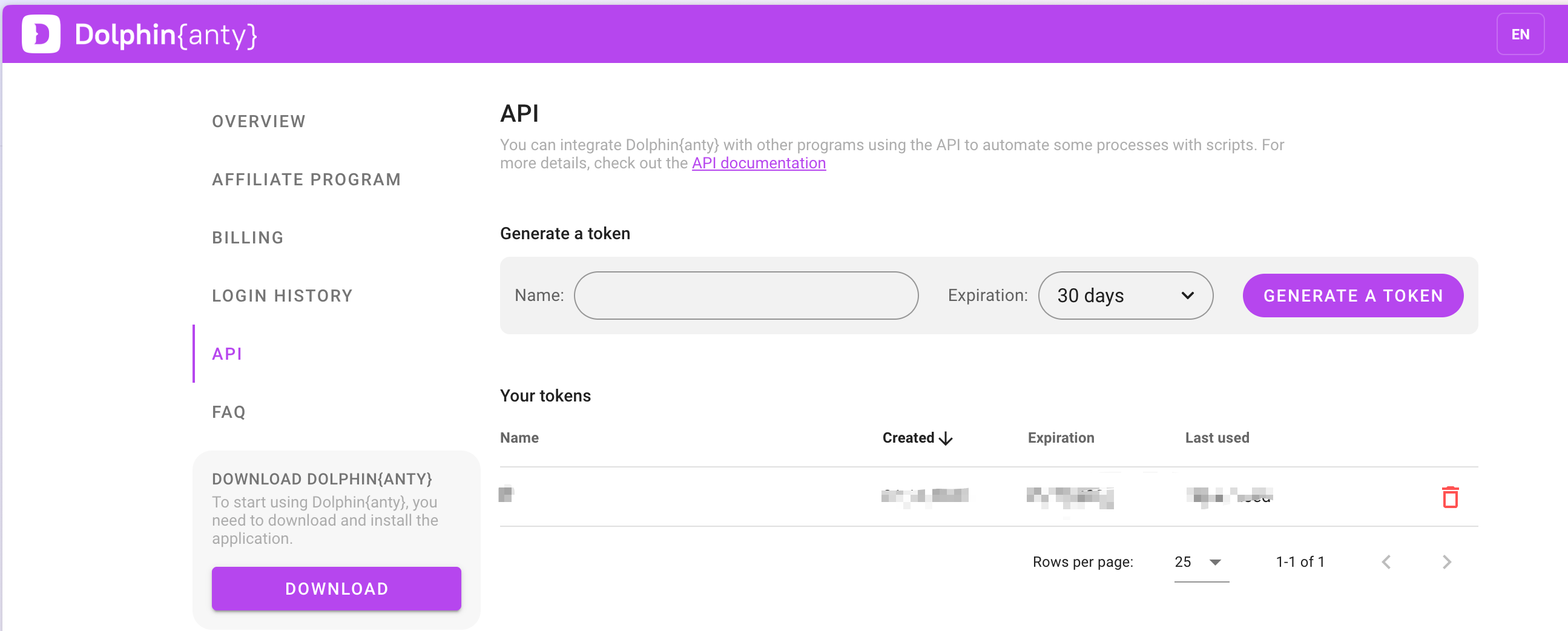Image resolution: width=1568 pixels, height=631 pixels.
Task: Click the Dolphin{anty} logo icon
Action: pos(41,34)
